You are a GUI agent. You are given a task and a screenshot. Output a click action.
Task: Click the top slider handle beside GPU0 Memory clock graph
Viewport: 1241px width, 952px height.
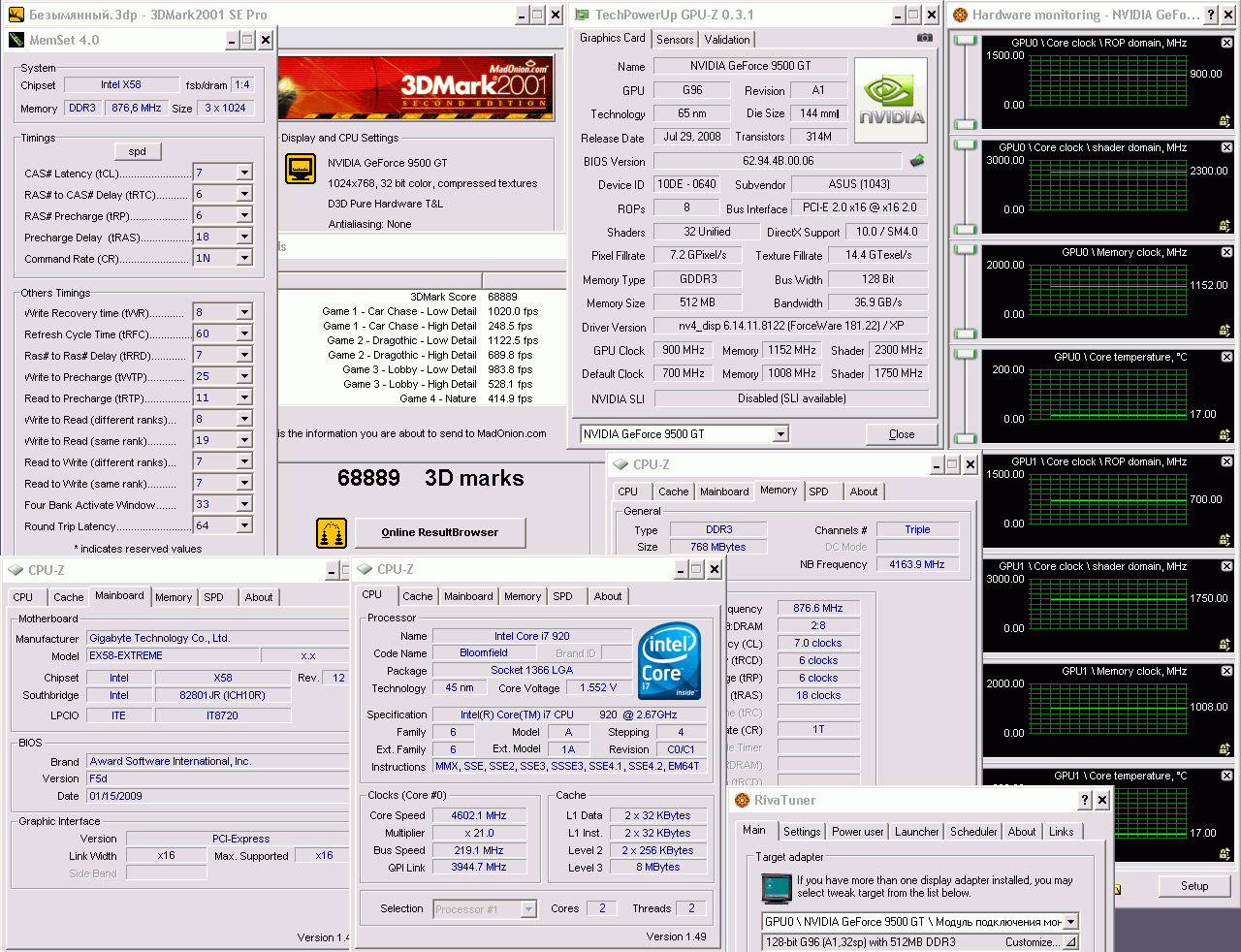point(965,249)
